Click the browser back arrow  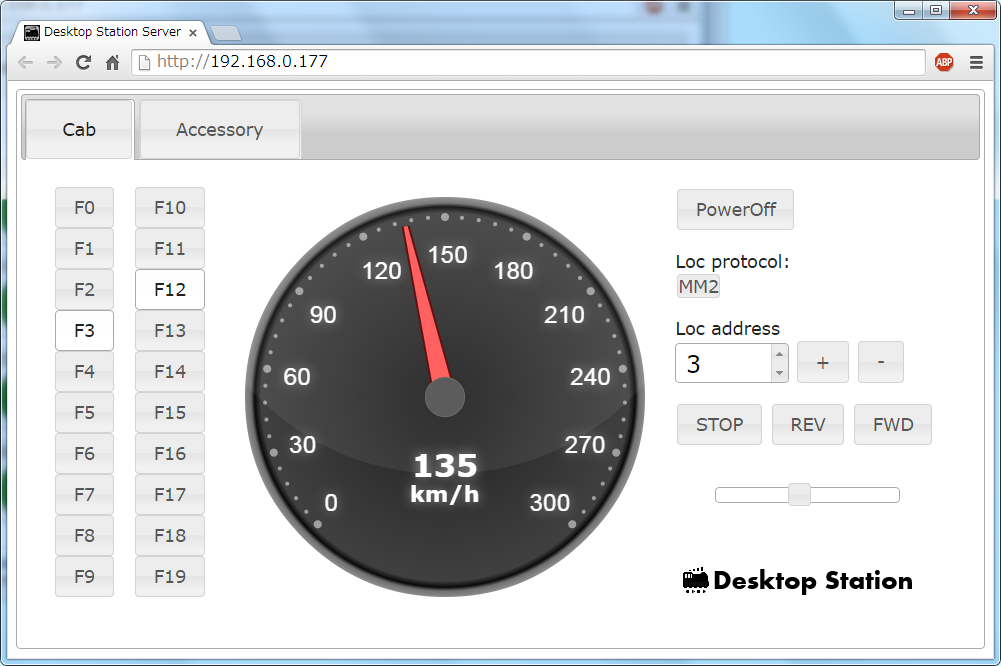point(26,62)
